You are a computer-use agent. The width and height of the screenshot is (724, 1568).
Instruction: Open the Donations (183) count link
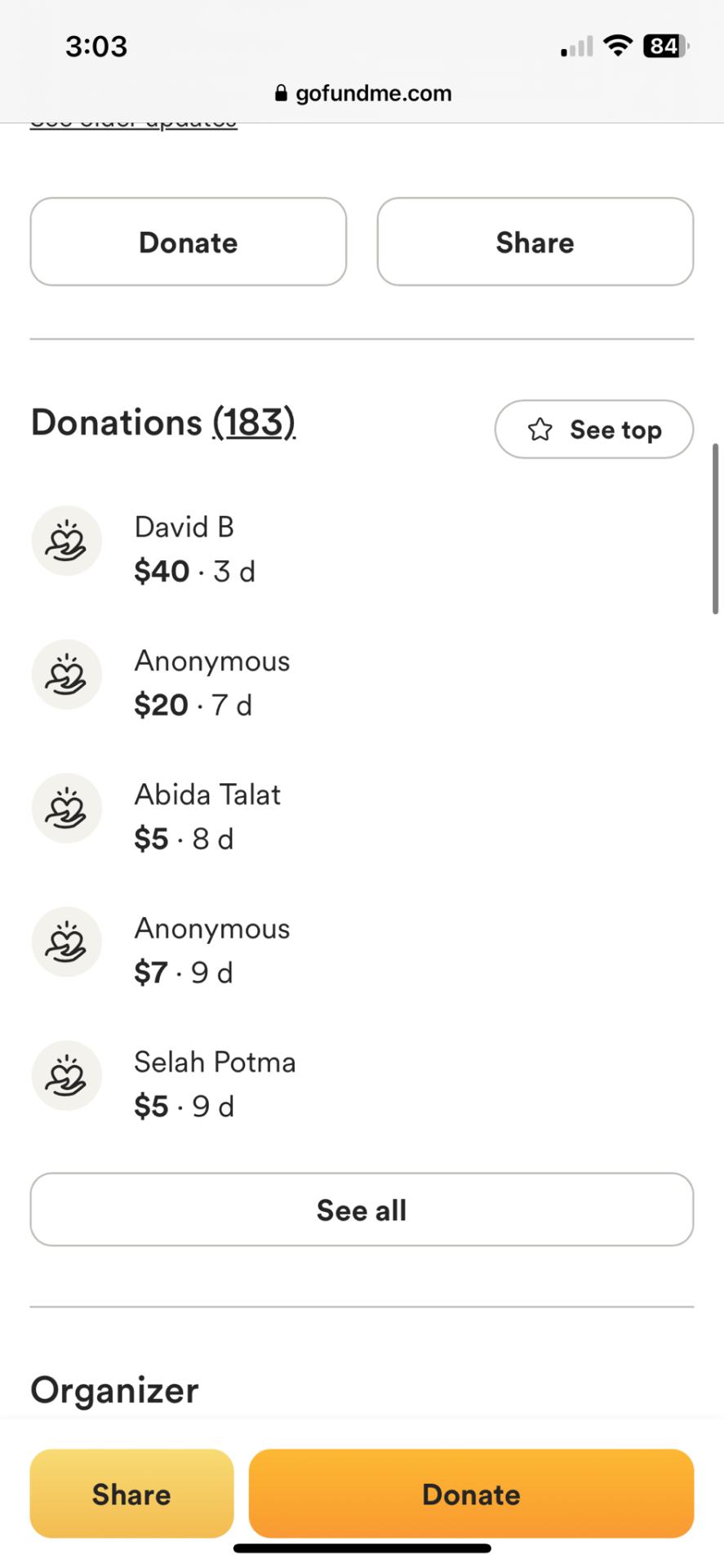[254, 422]
